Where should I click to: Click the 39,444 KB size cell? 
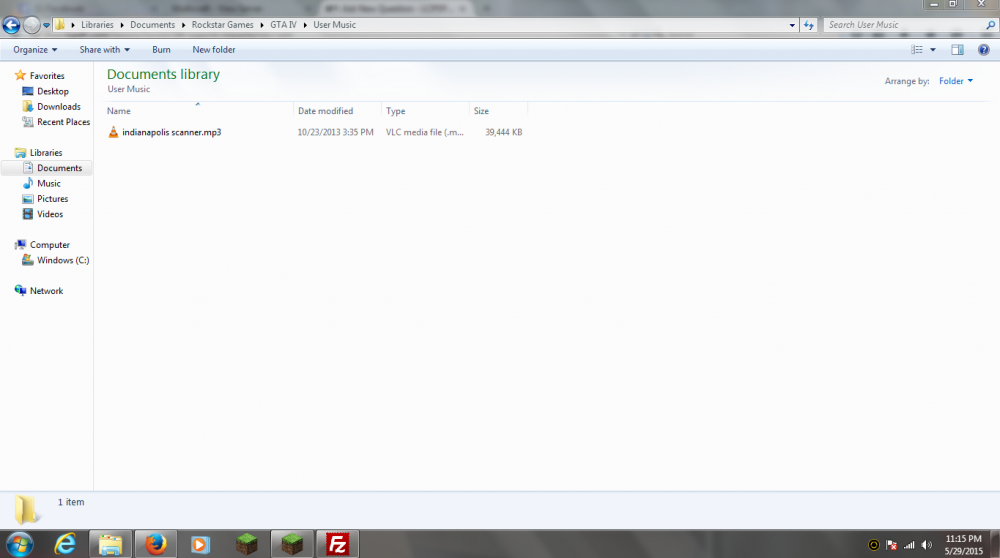point(503,132)
